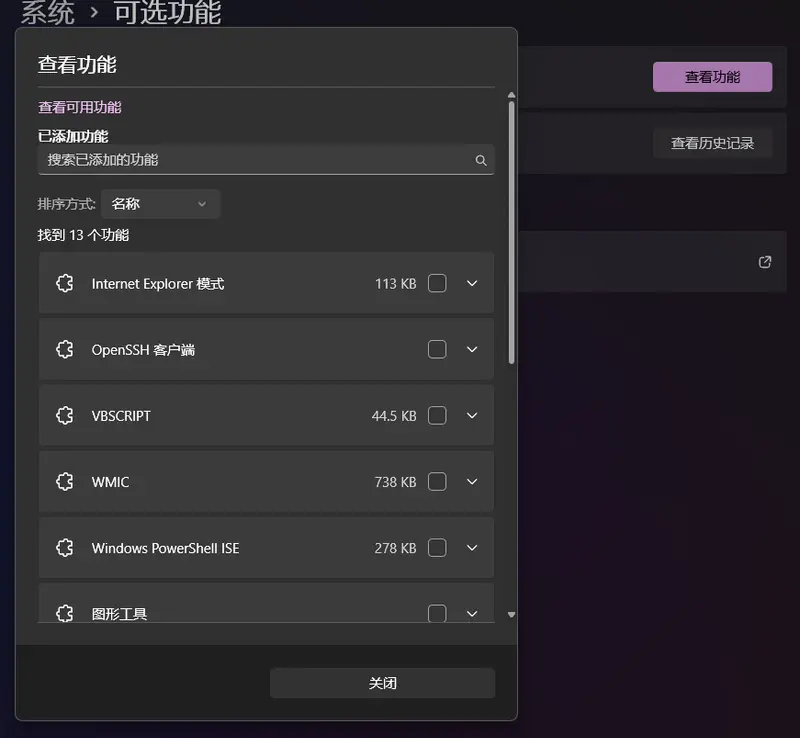This screenshot has height=738, width=800.
Task: Open the external link icon on right
Action: click(x=765, y=262)
